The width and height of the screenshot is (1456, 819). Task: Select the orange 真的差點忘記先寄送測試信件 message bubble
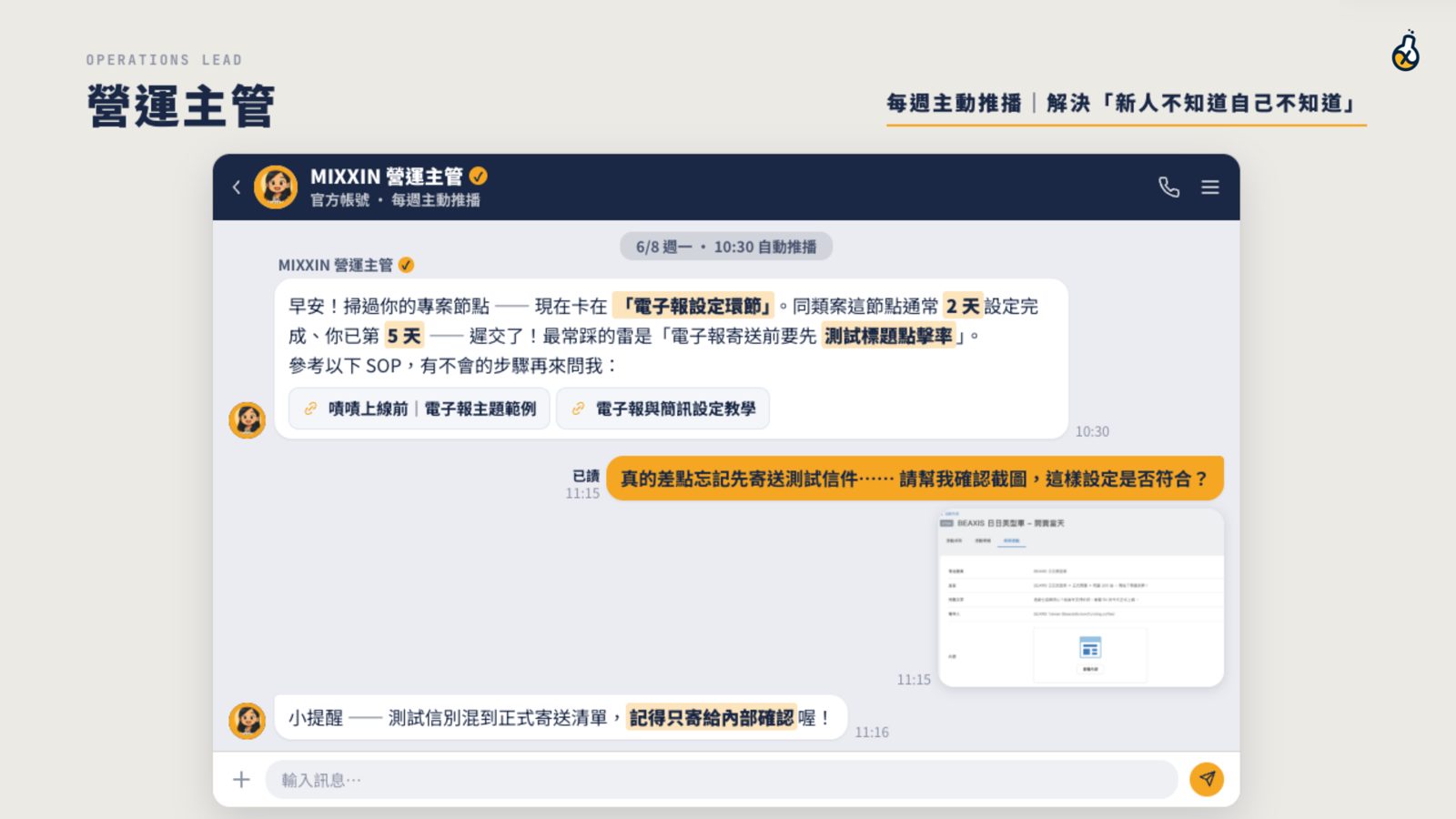[915, 479]
